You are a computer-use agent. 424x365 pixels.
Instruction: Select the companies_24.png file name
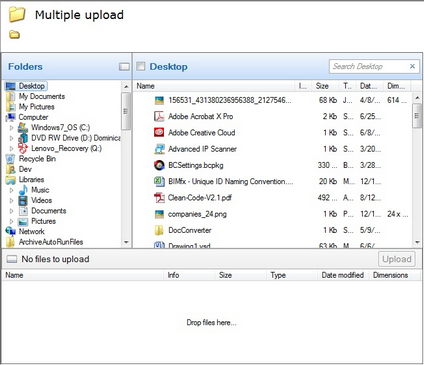coord(197,214)
